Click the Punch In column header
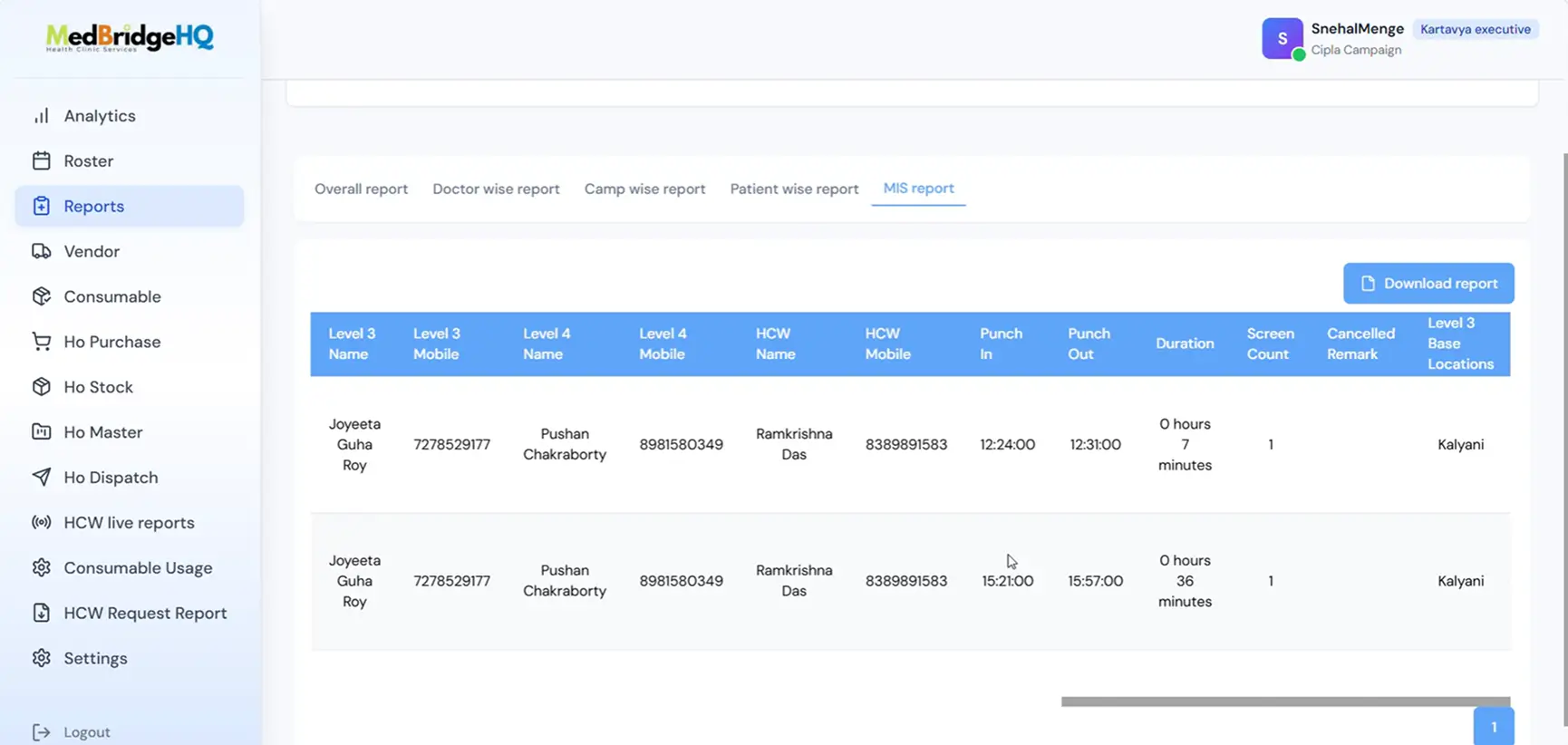 click(1001, 343)
